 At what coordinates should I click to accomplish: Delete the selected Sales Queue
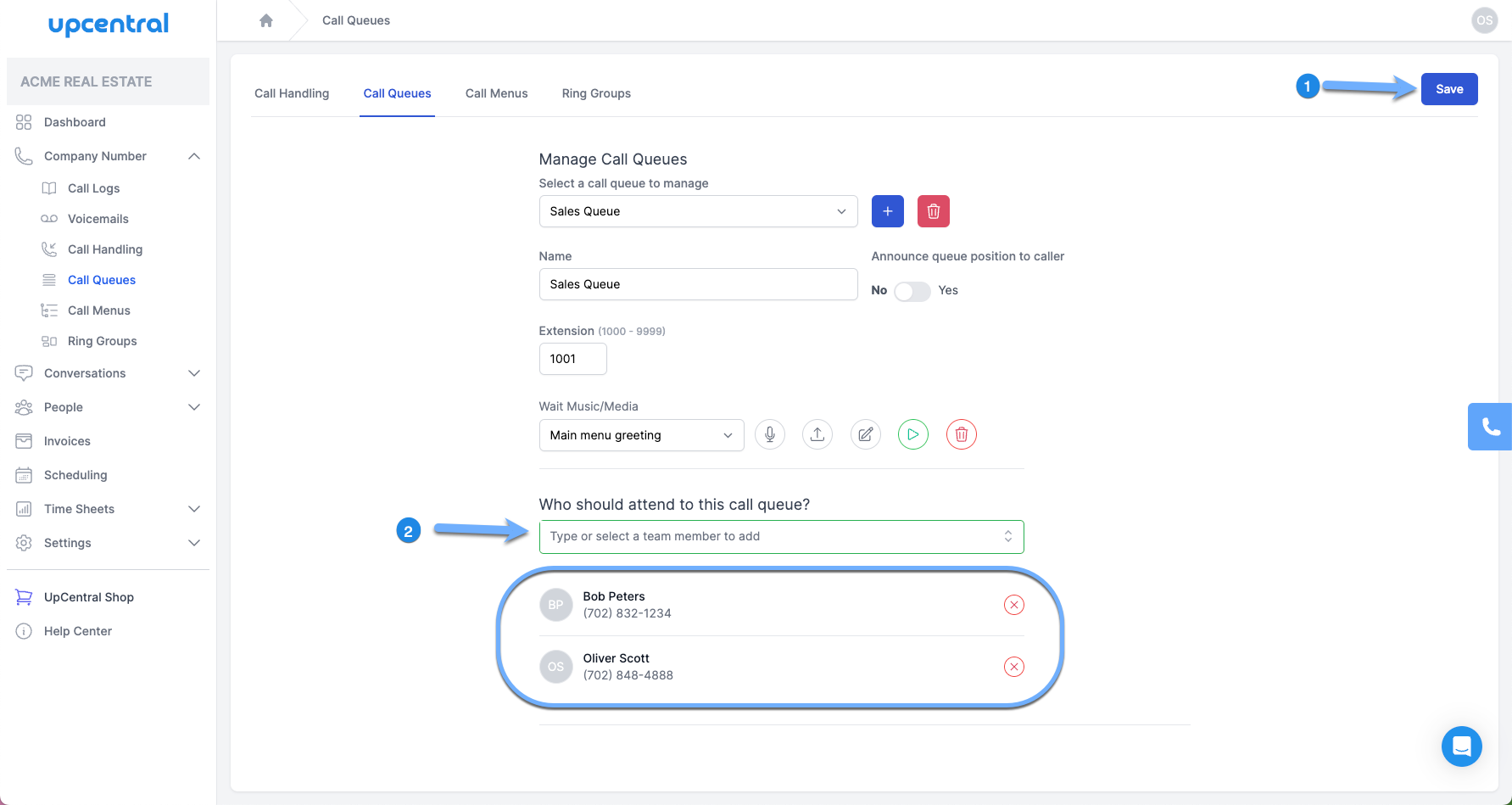click(x=933, y=211)
